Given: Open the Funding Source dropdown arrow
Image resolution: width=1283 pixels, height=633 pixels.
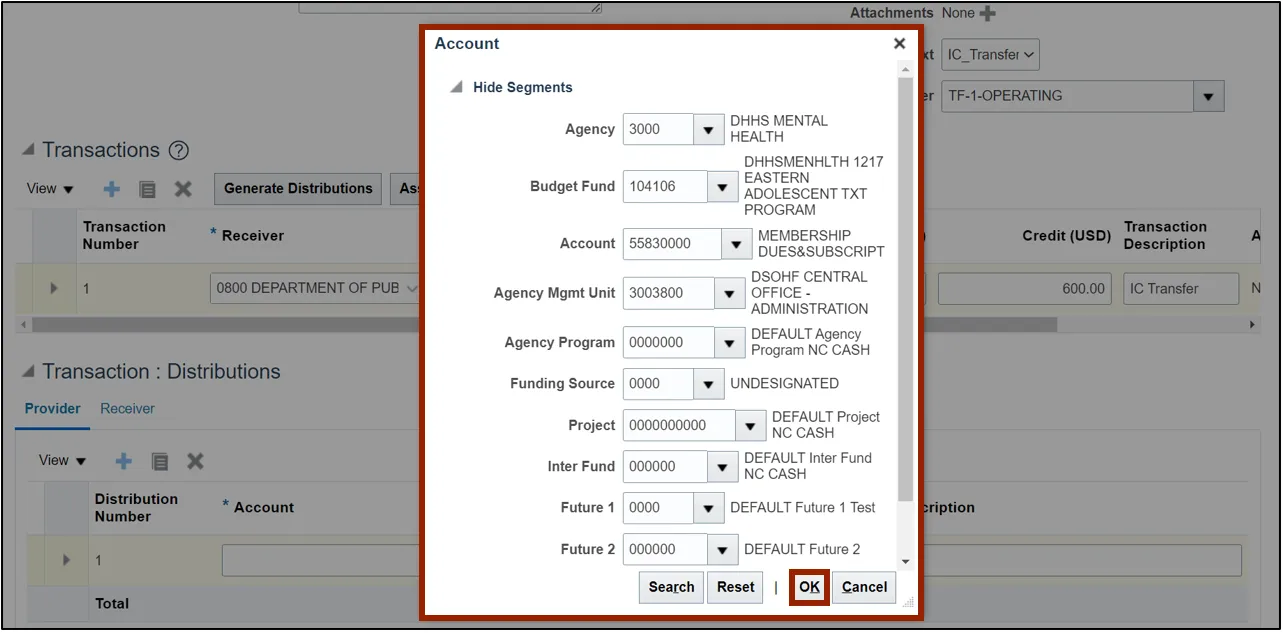Looking at the screenshot, I should tap(709, 384).
